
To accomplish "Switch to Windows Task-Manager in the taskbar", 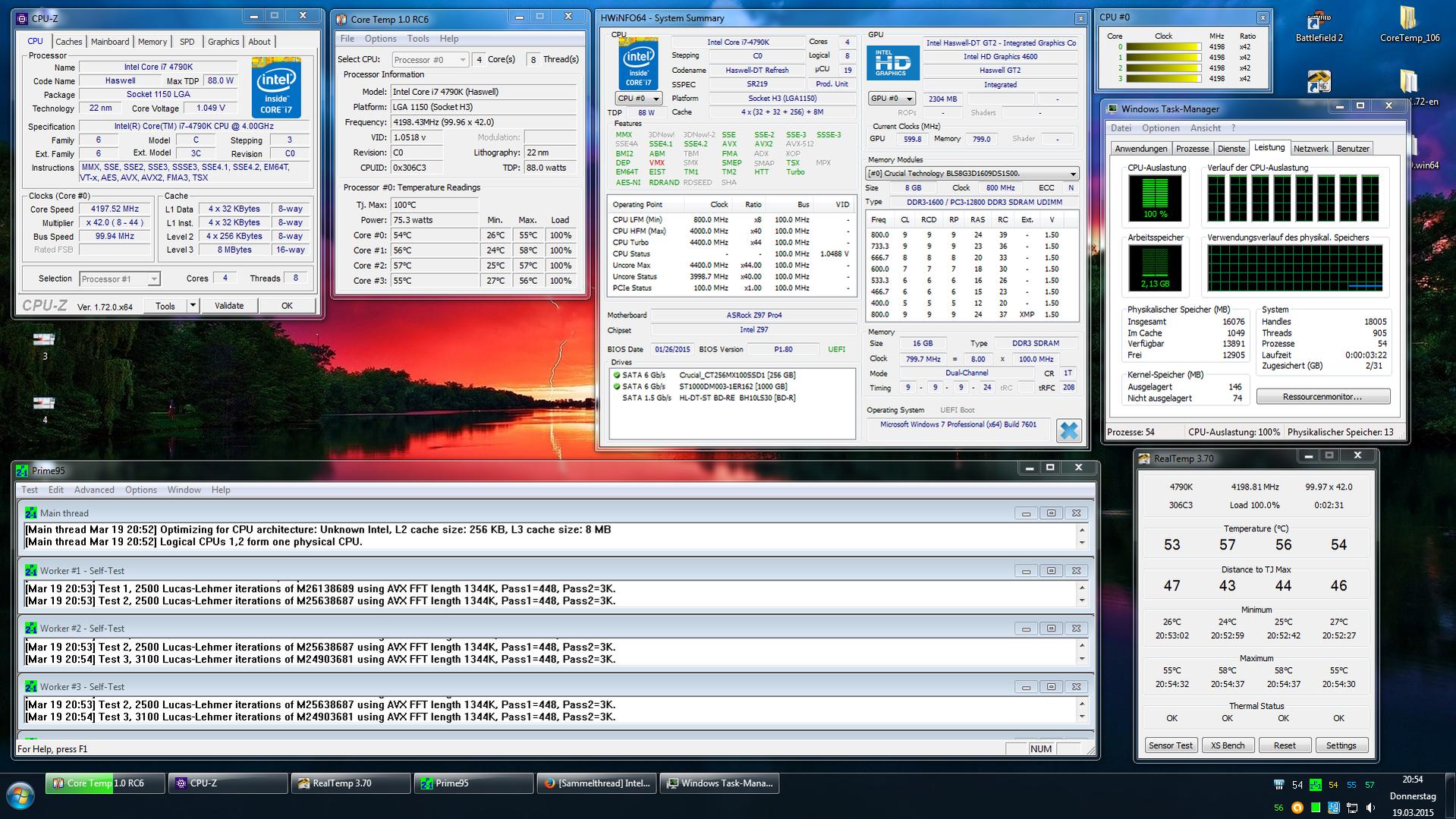I will (x=720, y=783).
